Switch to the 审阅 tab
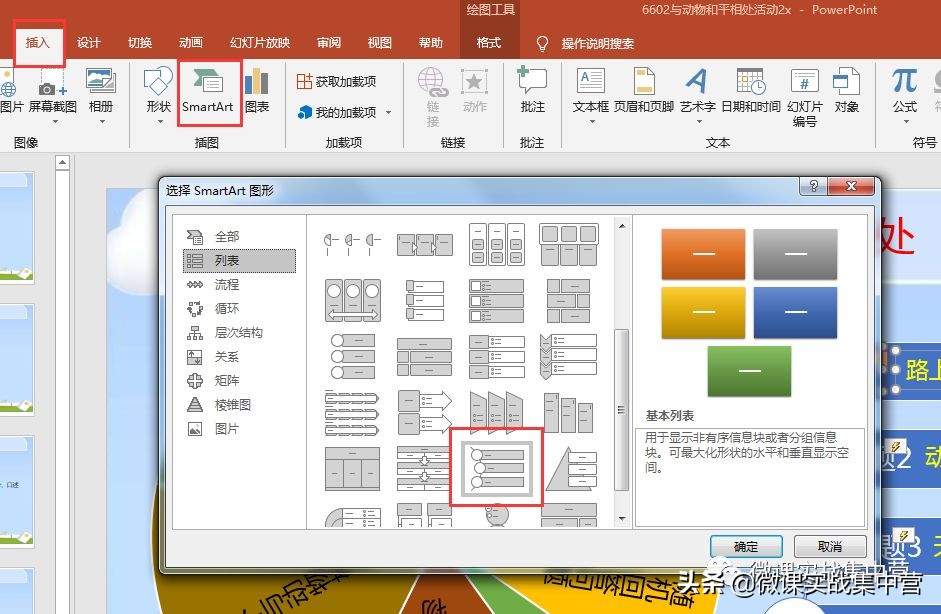The width and height of the screenshot is (941, 614). pyautogui.click(x=329, y=43)
